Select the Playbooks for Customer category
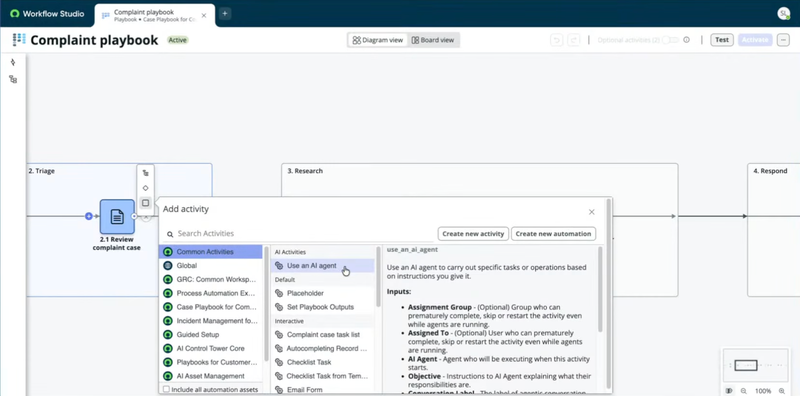 click(x=211, y=362)
